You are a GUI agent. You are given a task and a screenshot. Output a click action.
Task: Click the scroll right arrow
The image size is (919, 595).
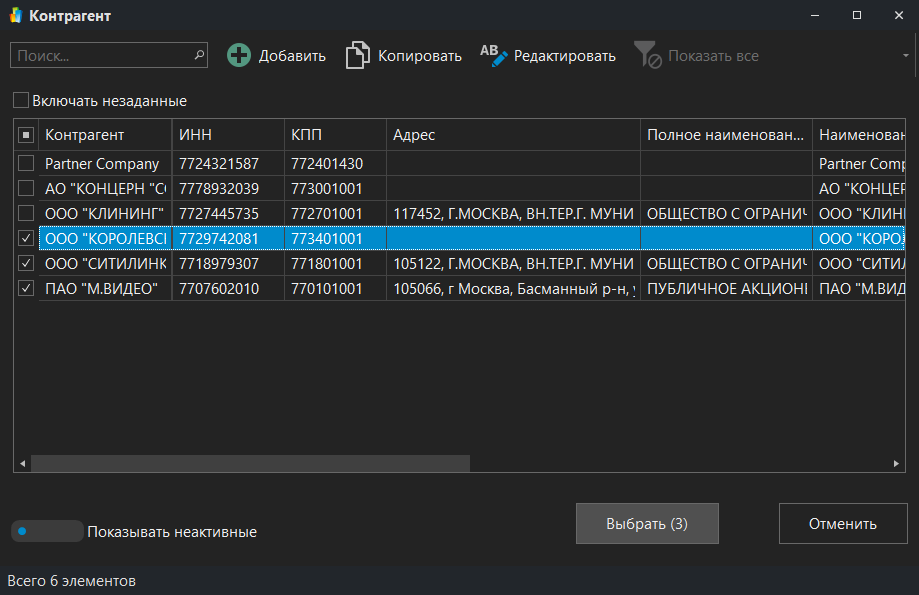898,464
